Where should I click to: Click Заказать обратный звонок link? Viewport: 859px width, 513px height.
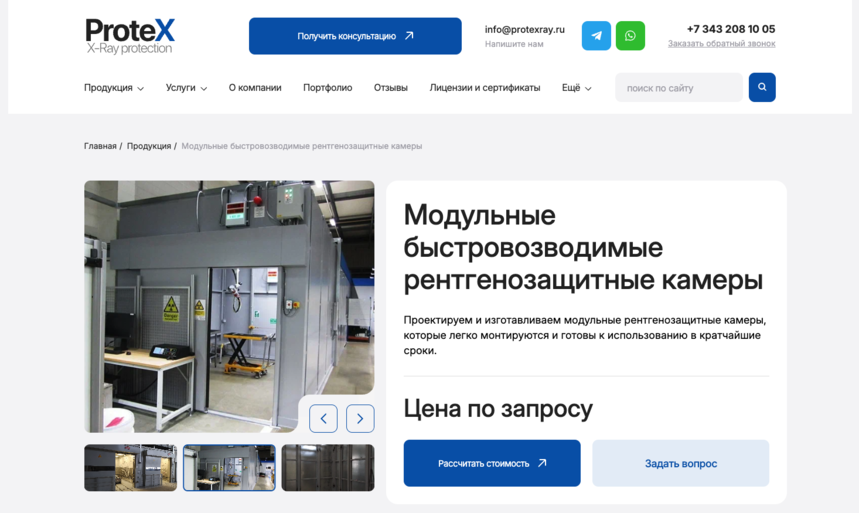click(x=721, y=43)
